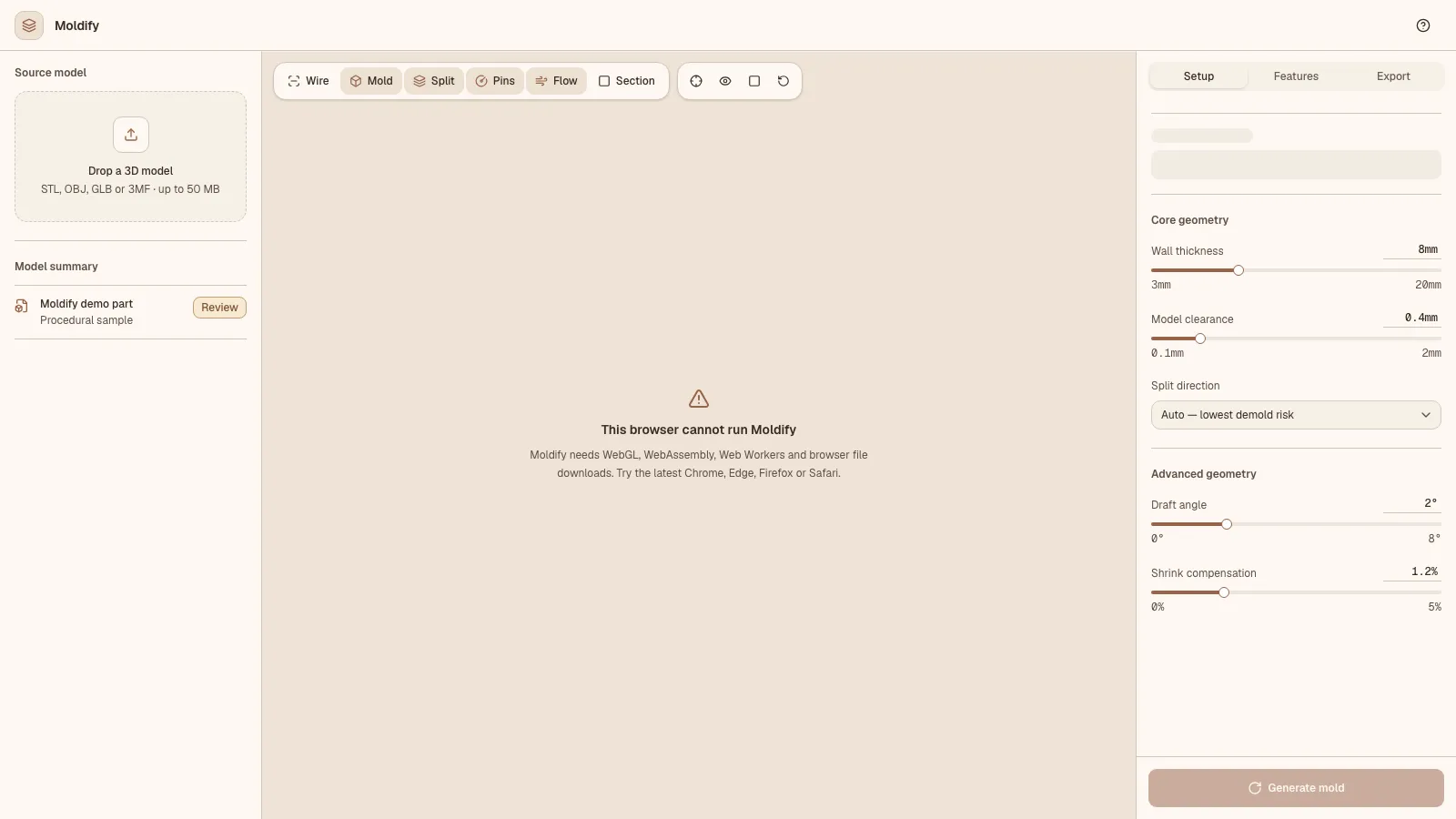The width and height of the screenshot is (1456, 819).
Task: Toggle the Flow layer button
Action: coord(556,81)
